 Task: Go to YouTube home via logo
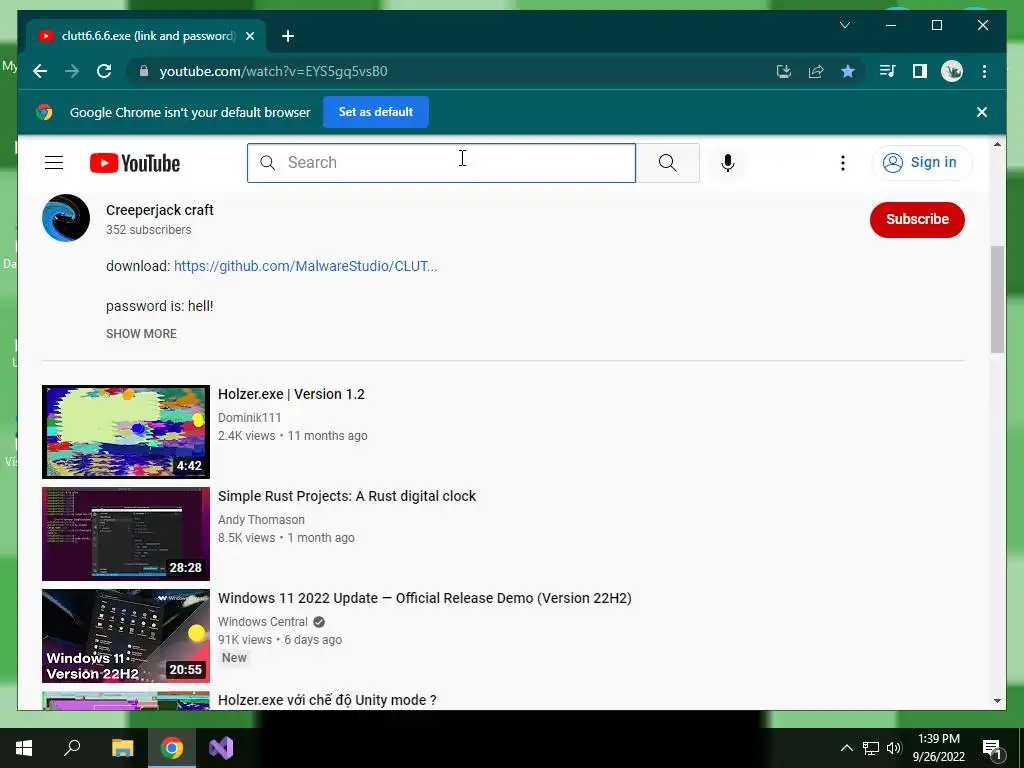pos(135,163)
